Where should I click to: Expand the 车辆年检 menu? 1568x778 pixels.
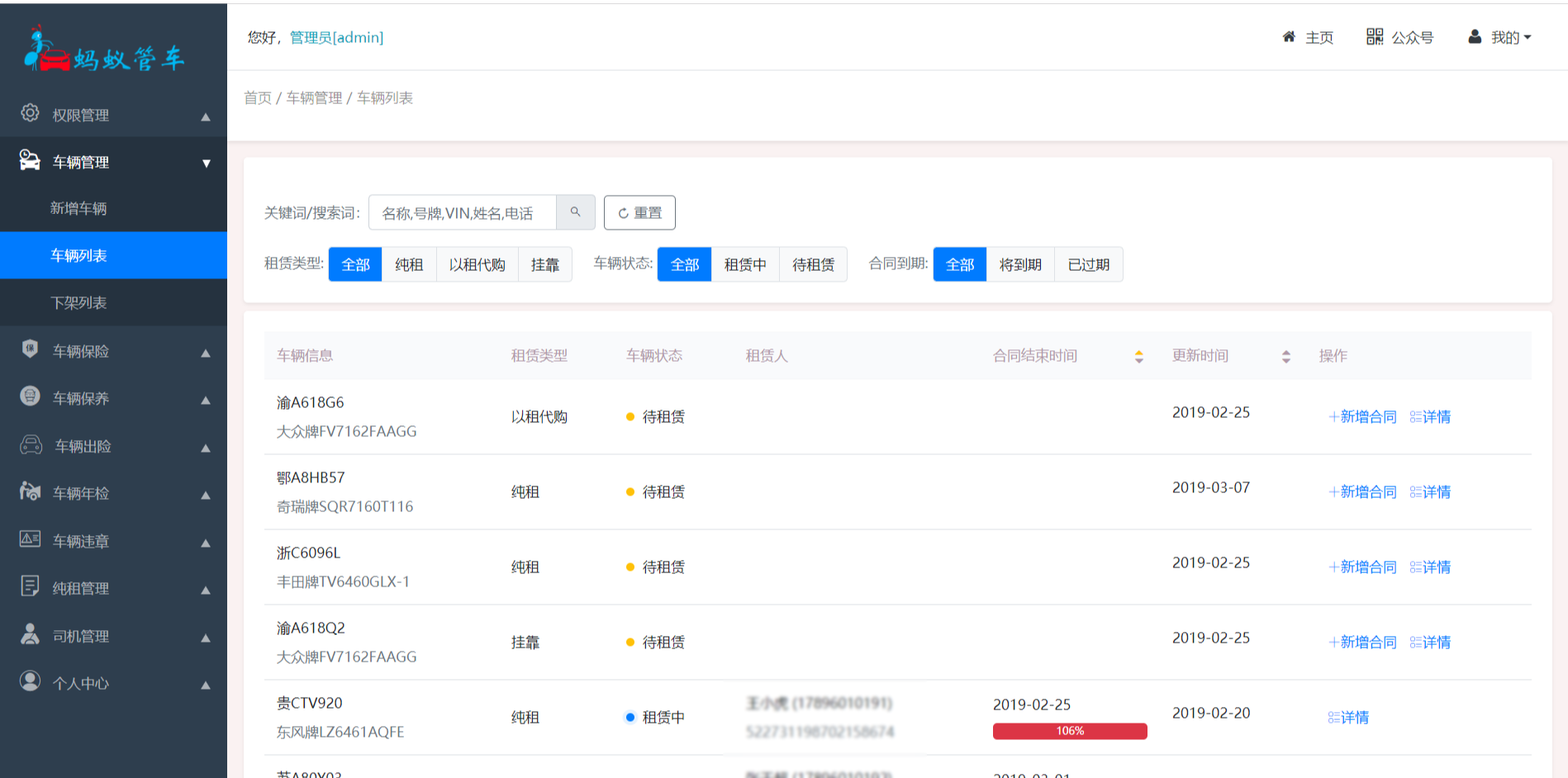(113, 493)
